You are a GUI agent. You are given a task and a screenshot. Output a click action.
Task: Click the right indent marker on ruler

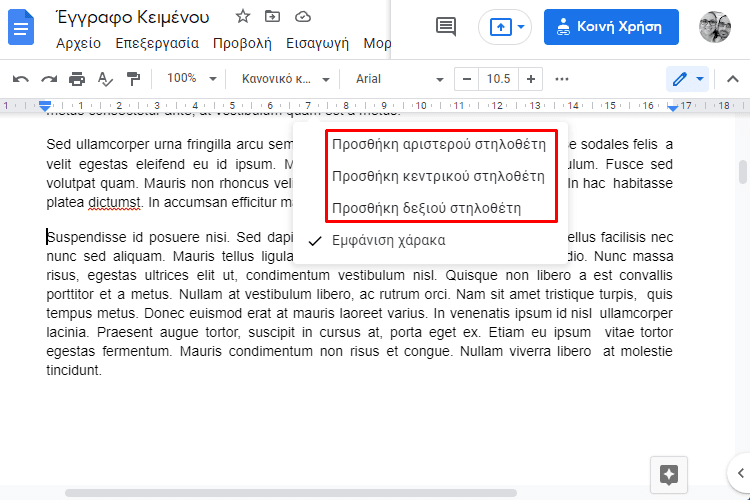(x=673, y=108)
